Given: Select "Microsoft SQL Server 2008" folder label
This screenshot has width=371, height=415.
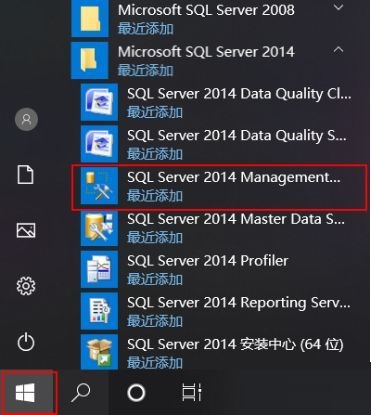Looking at the screenshot, I should pyautogui.click(x=206, y=10).
